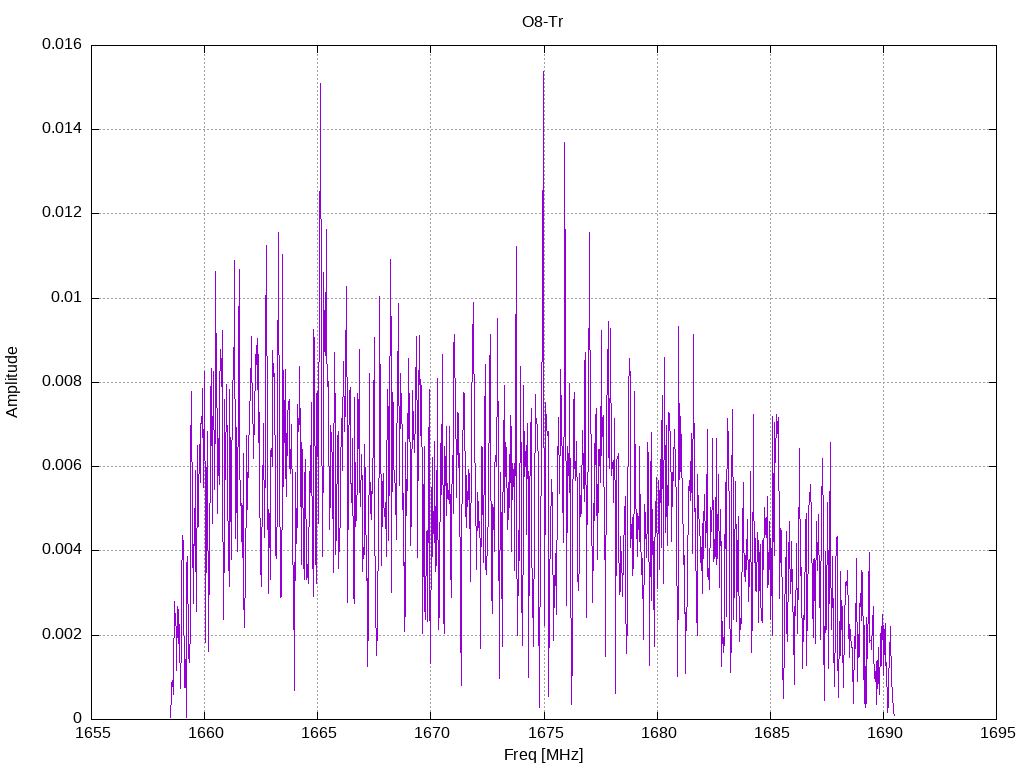Click the 1695 x-axis tick label

coord(998,733)
